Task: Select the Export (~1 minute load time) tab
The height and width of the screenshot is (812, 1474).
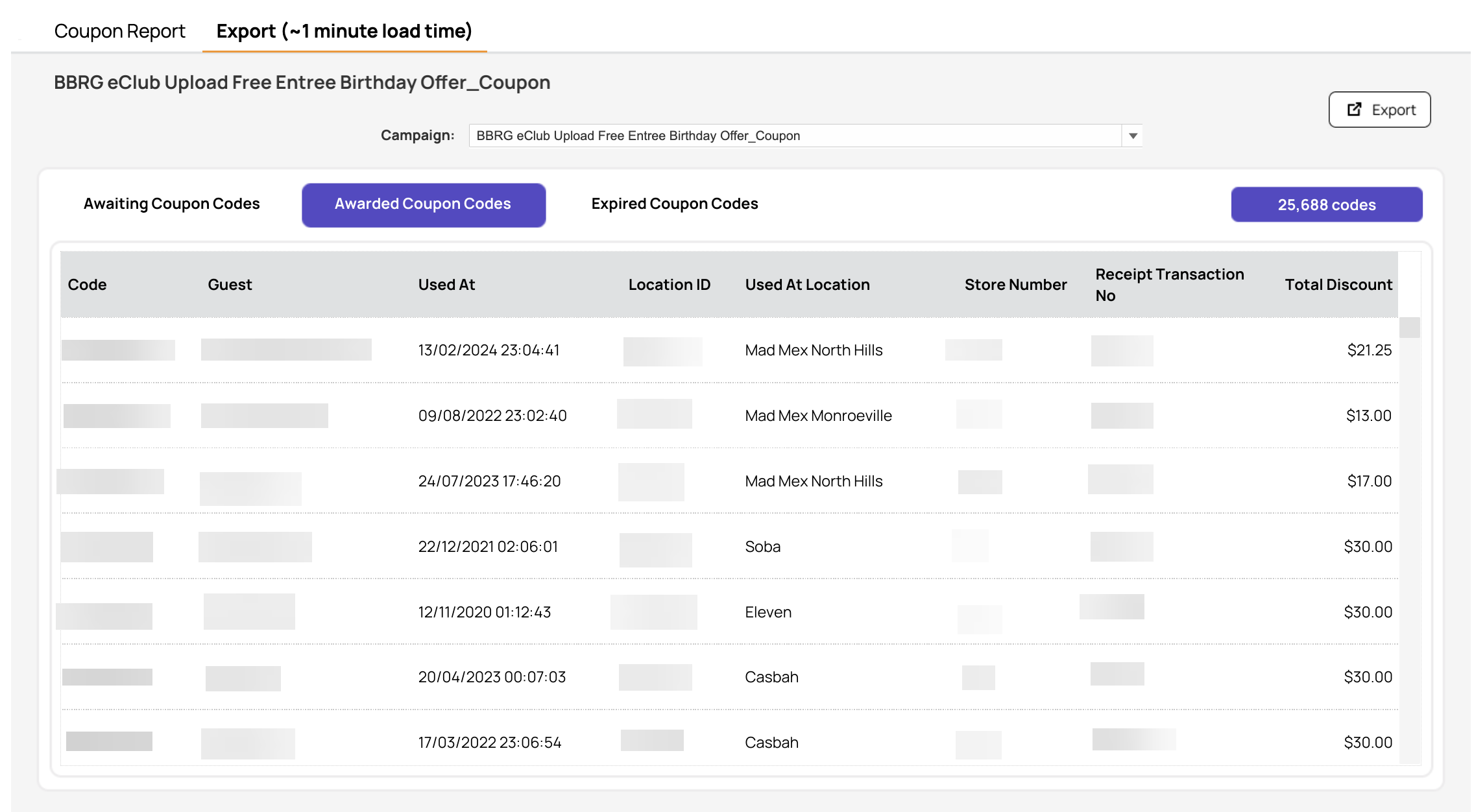Action: tap(344, 30)
